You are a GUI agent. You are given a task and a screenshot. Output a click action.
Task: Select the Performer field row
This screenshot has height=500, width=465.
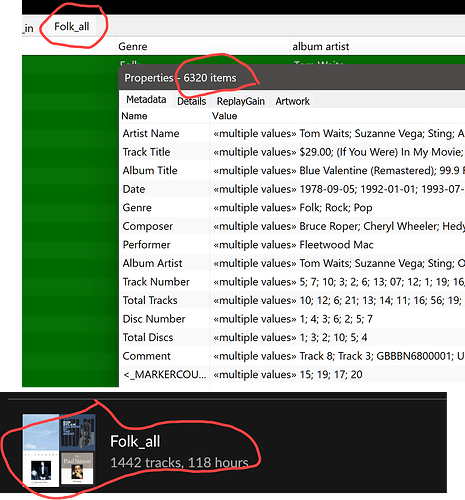292,245
